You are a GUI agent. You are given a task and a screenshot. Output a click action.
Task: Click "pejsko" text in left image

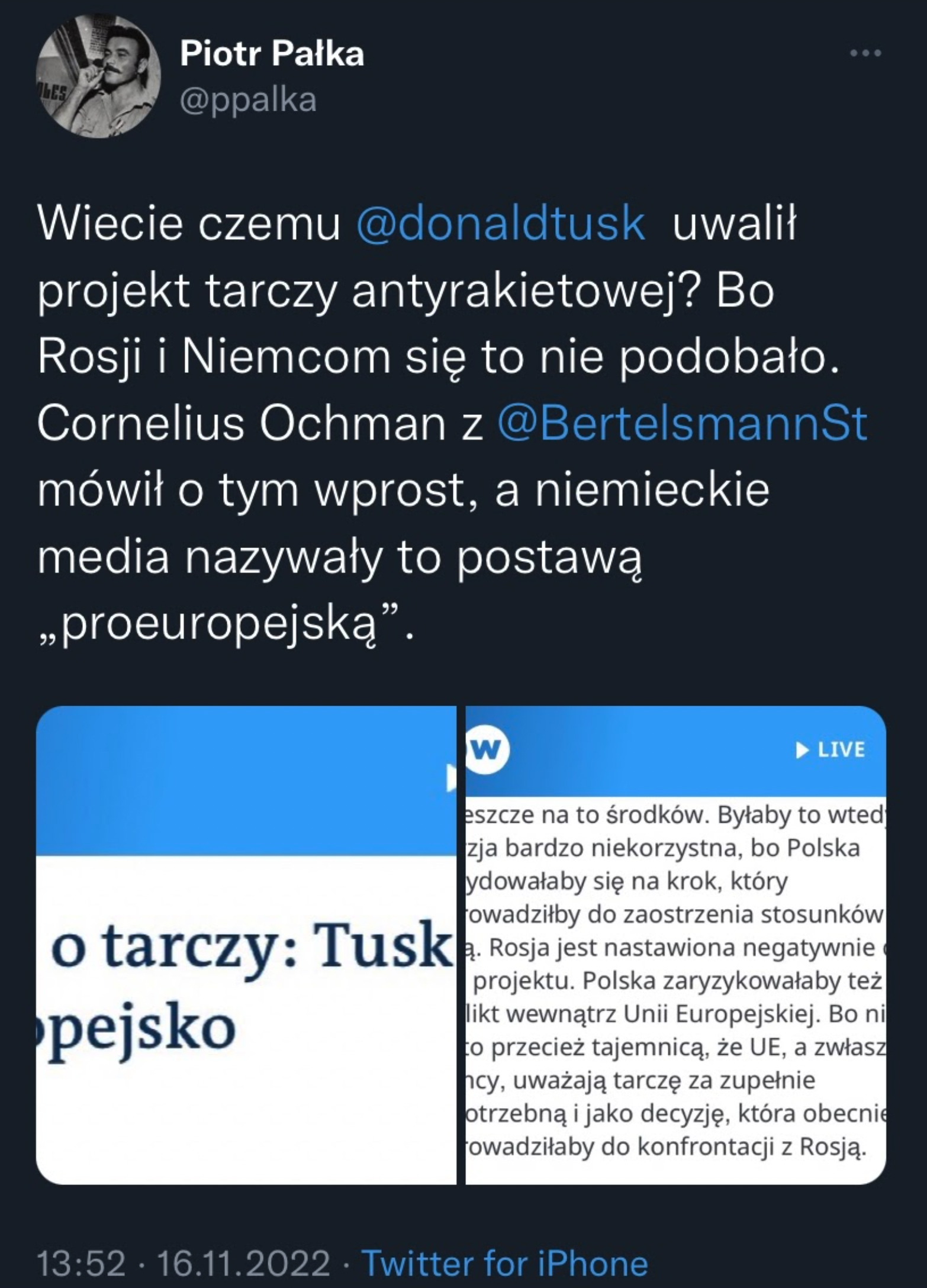coord(136,1029)
